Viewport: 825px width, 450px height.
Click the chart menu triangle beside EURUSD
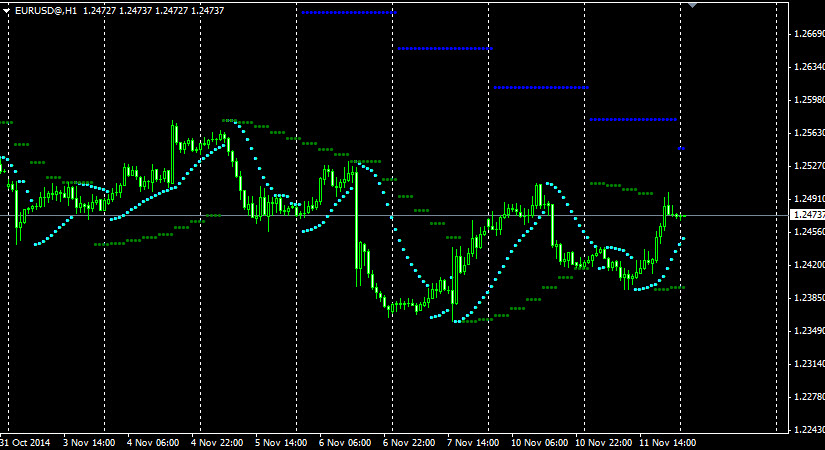click(6, 11)
